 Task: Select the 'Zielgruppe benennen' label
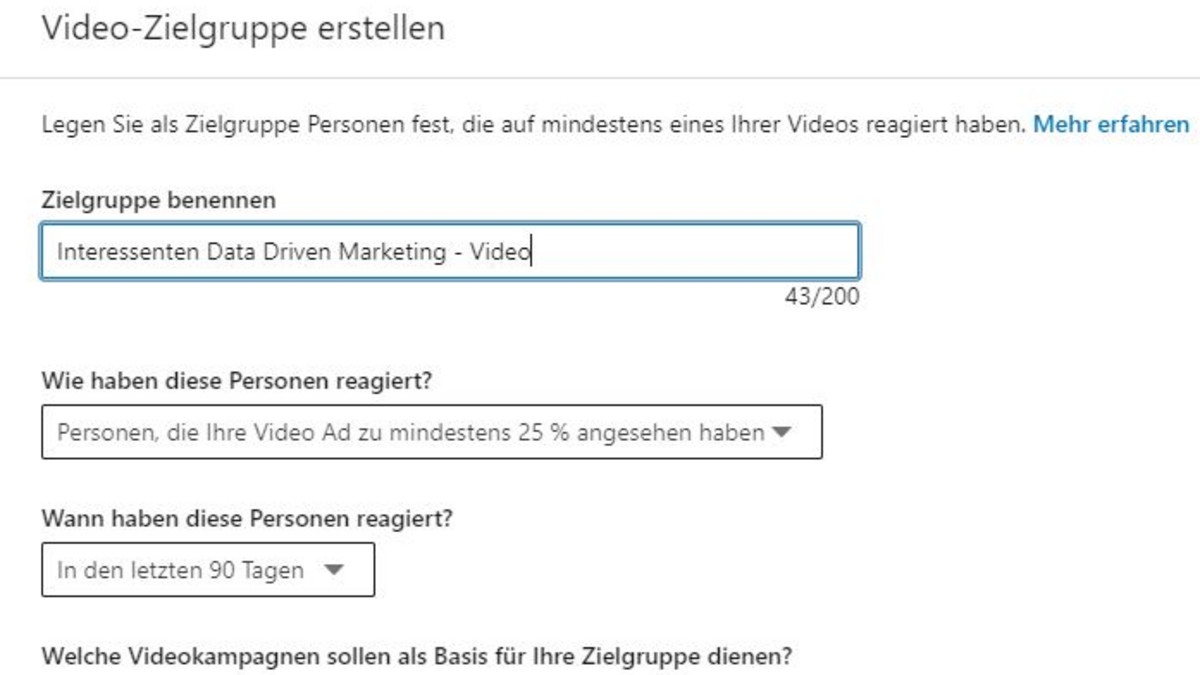pos(159,200)
